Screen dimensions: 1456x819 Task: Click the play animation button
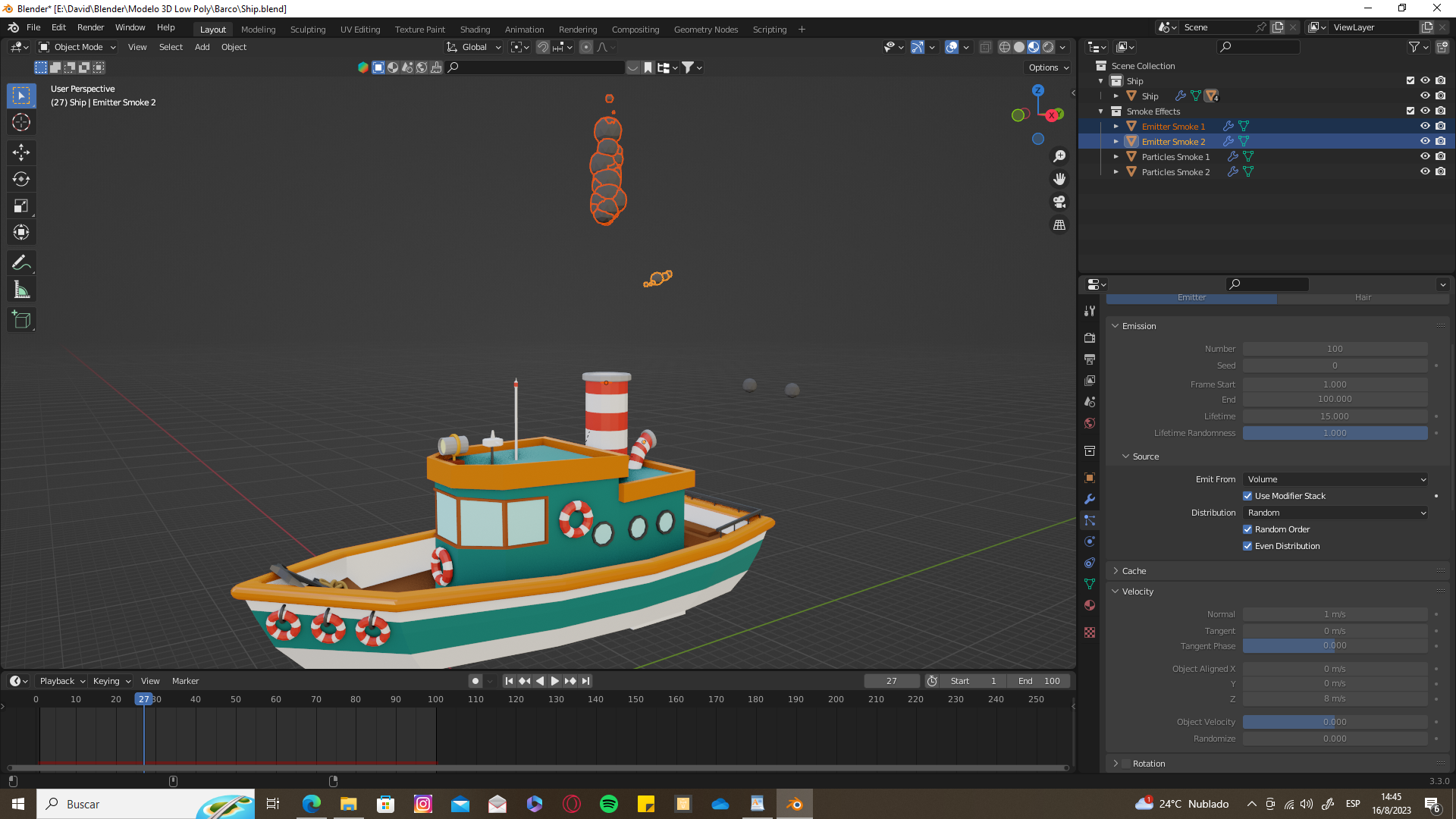[555, 681]
